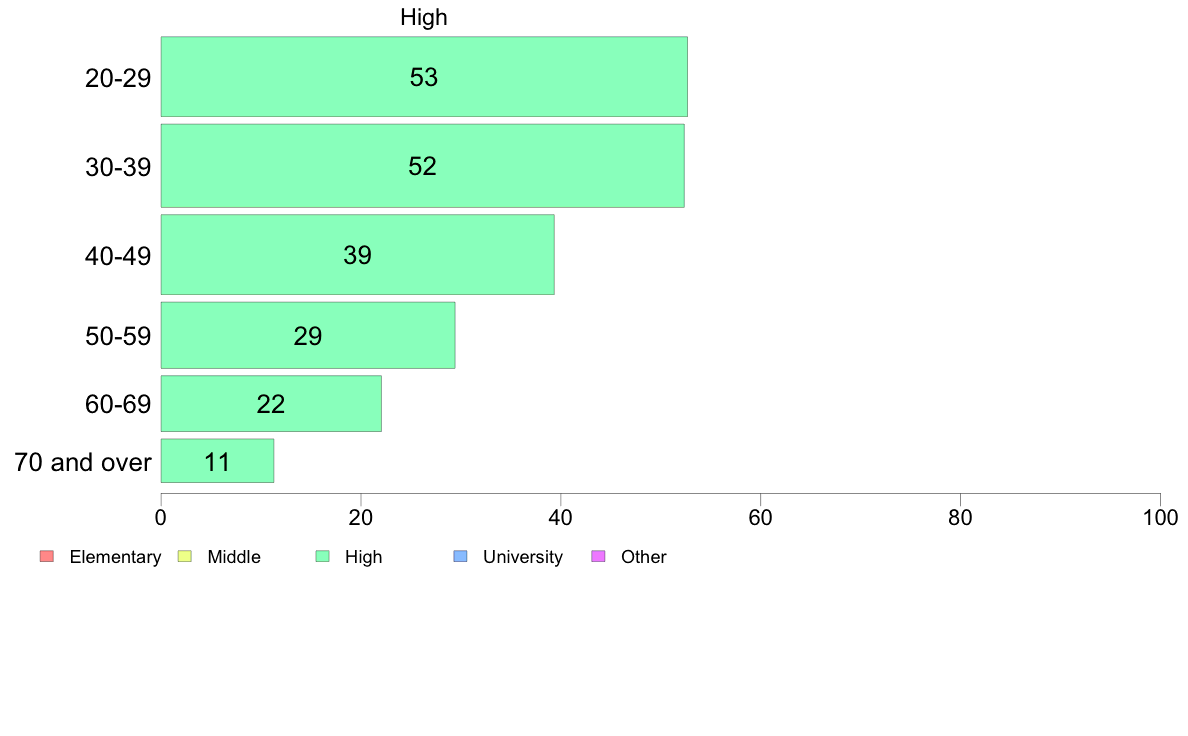Click the Middle legend label
Screen dimensions: 1188x736
coord(234,557)
